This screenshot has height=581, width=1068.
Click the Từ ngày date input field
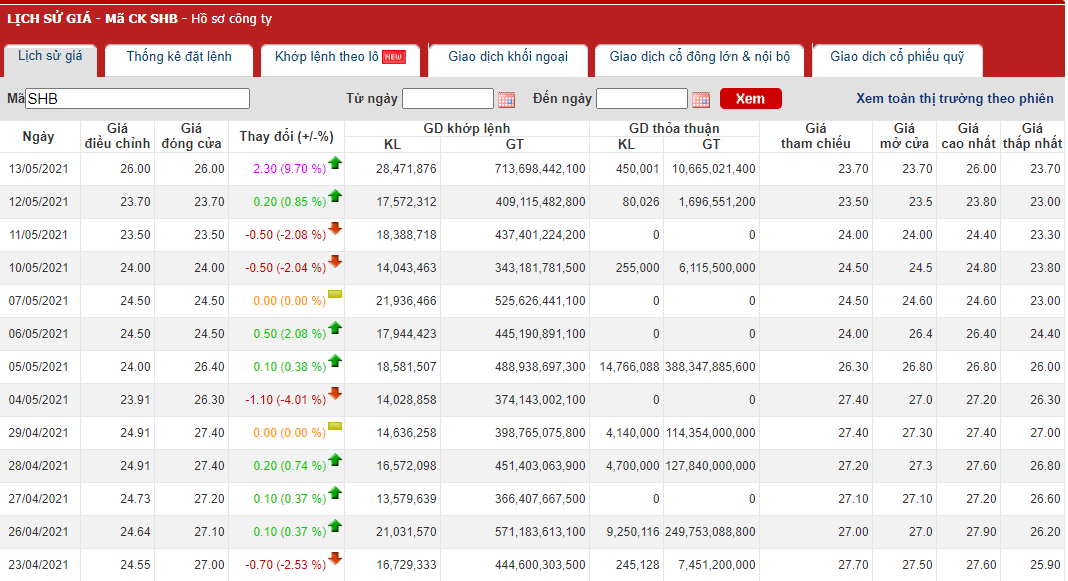447,98
